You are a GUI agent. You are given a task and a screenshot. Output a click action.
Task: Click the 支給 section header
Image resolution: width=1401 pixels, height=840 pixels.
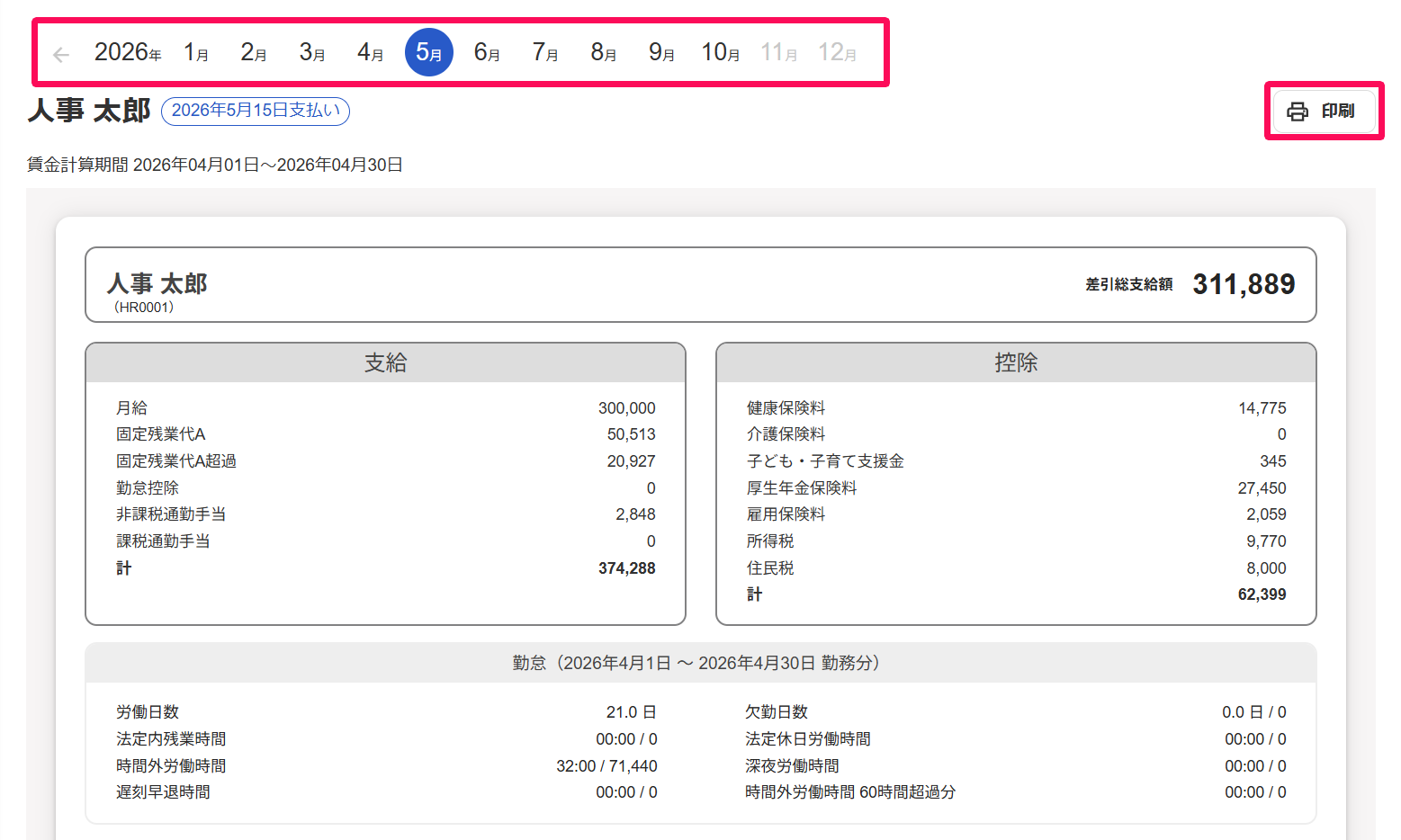click(385, 362)
